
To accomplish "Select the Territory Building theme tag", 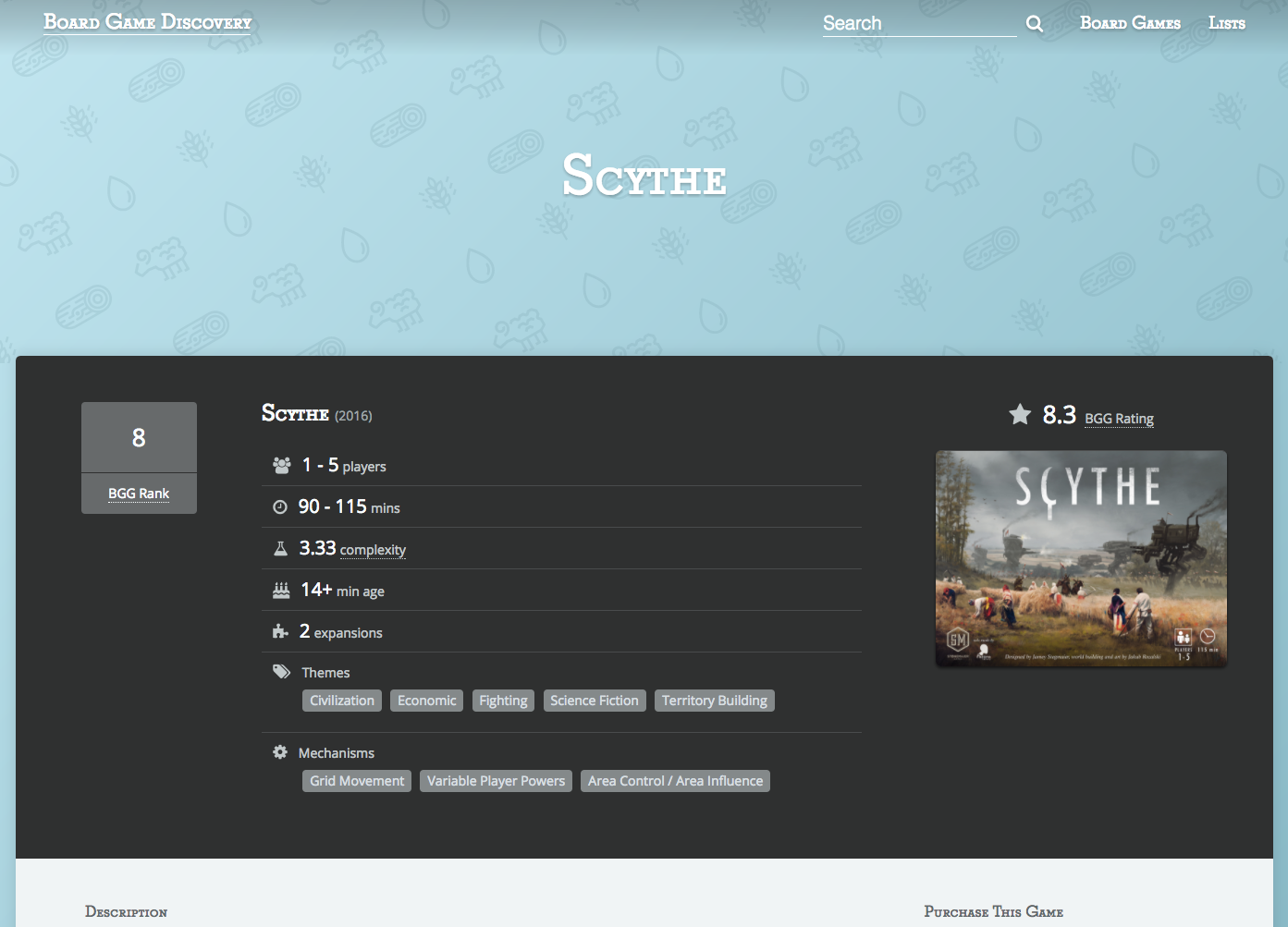I will (715, 701).
